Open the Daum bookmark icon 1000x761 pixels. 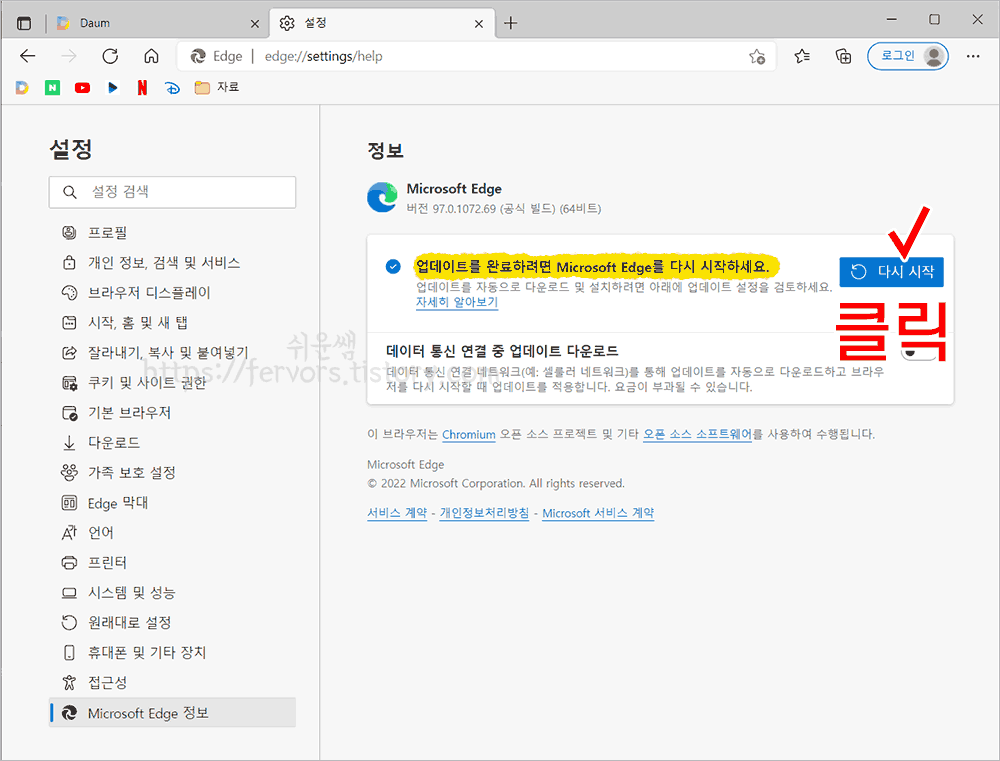pos(22,87)
